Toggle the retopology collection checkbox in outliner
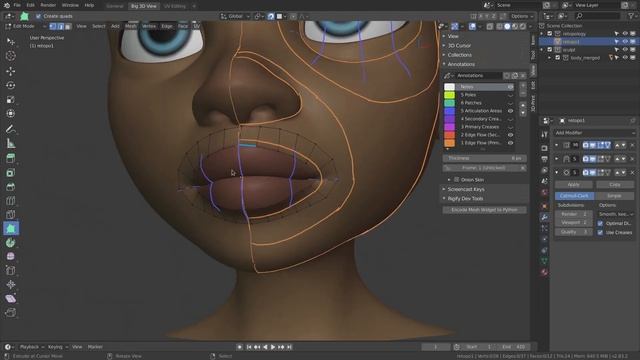640x360 pixels. [550, 34]
